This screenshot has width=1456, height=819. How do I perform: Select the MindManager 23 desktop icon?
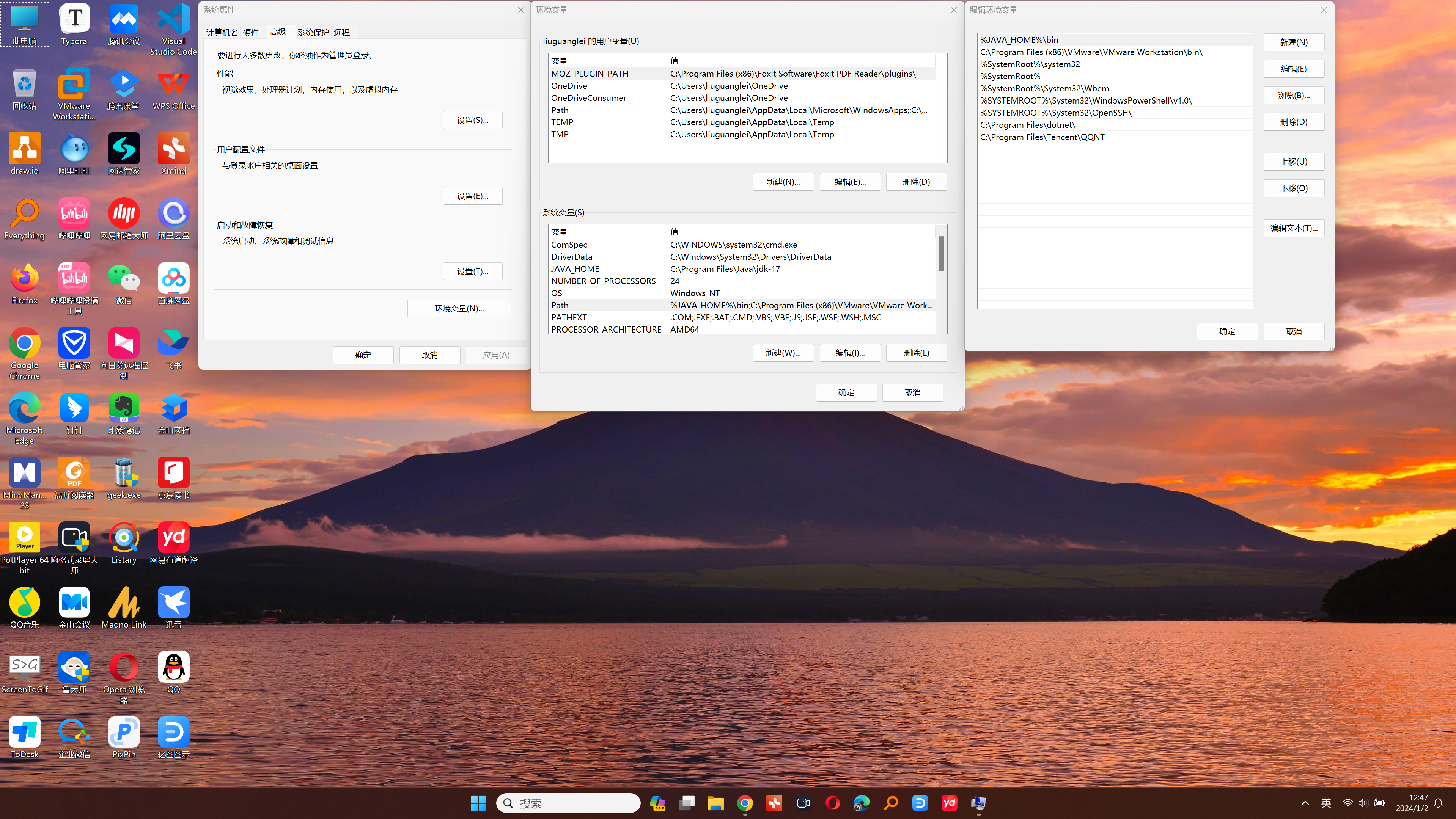point(24,483)
